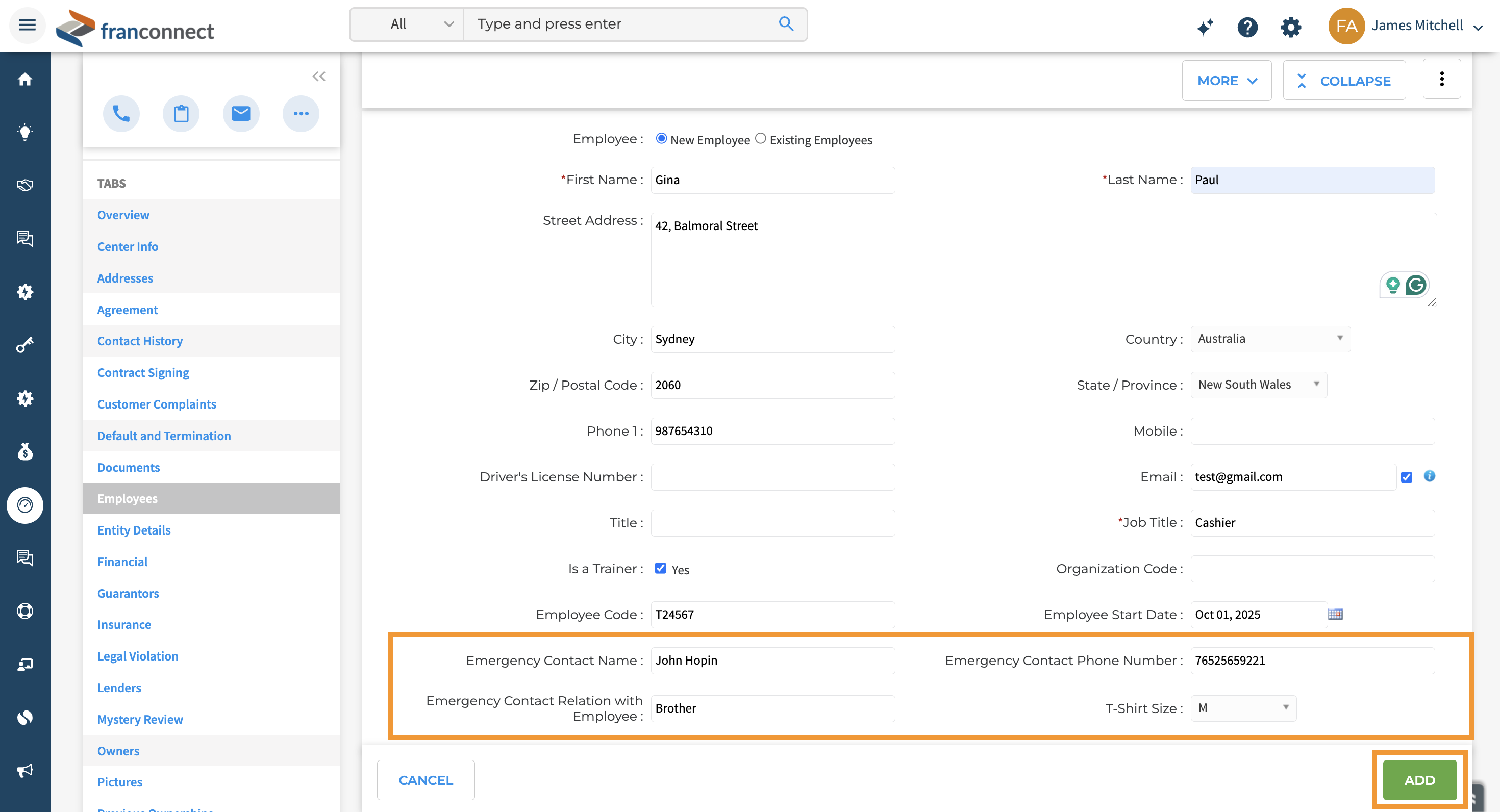This screenshot has width=1500, height=812.
Task: Click the CANCEL button
Action: point(425,780)
